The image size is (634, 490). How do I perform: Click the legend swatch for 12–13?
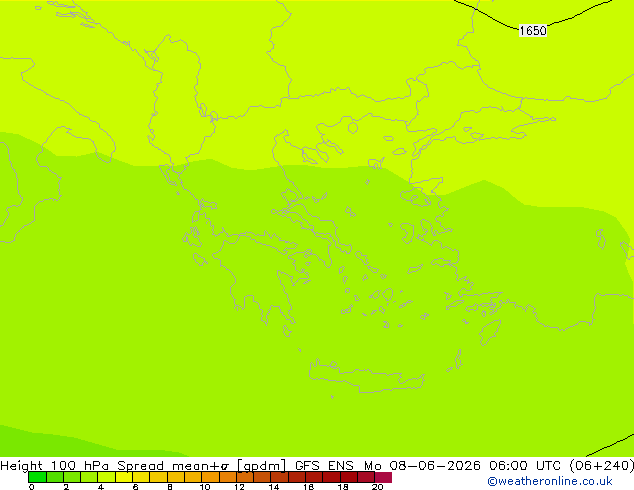(245, 477)
